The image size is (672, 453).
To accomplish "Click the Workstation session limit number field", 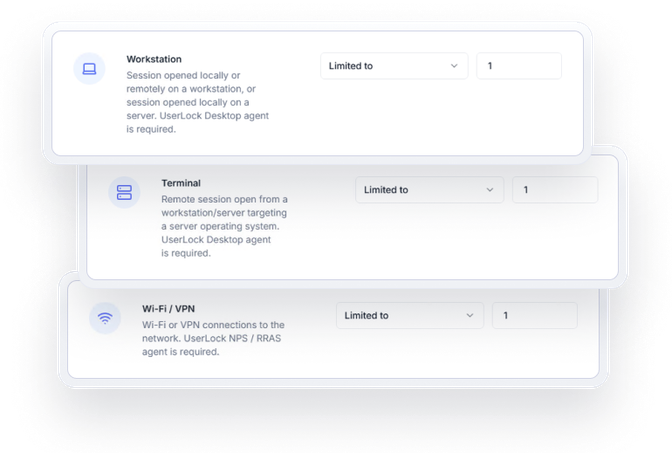I will click(x=519, y=66).
